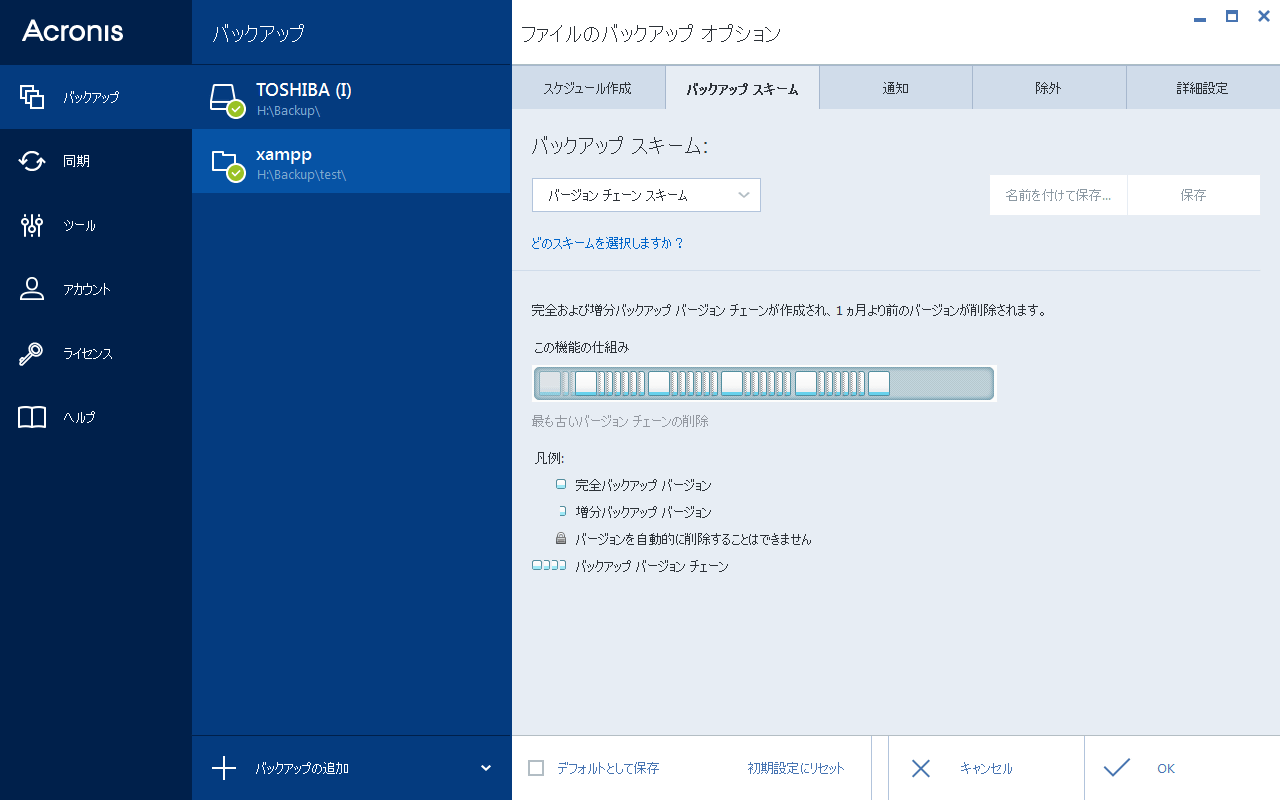Image resolution: width=1280 pixels, height=800 pixels.
Task: Open the どのスキームを選択しますか？ link
Action: [608, 243]
